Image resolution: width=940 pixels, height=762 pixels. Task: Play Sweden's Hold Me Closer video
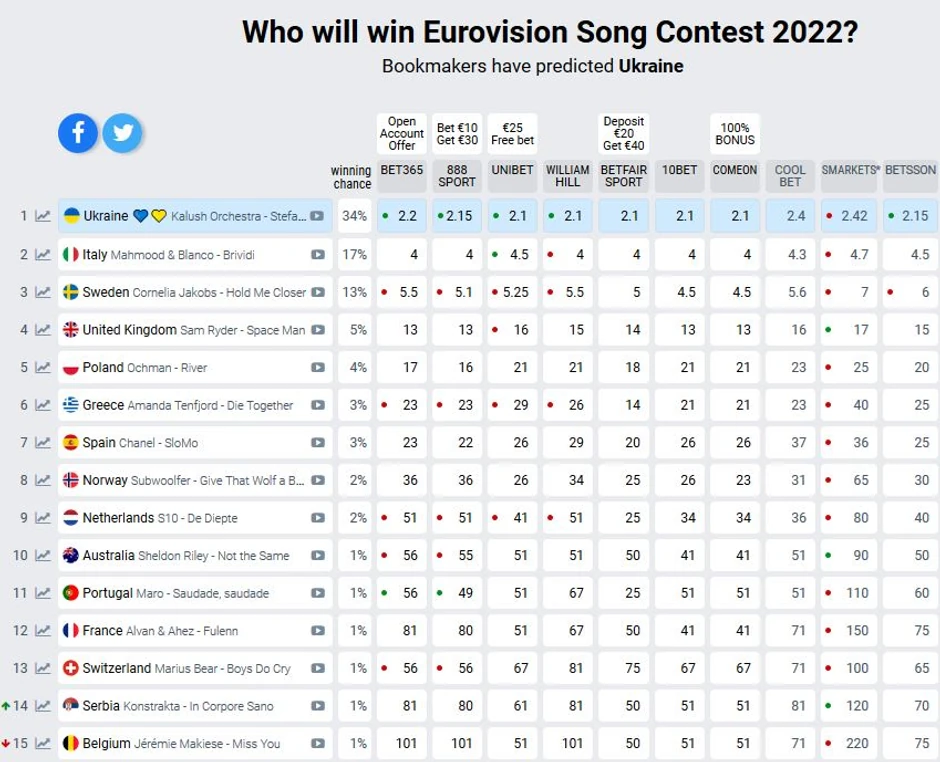coord(317,293)
